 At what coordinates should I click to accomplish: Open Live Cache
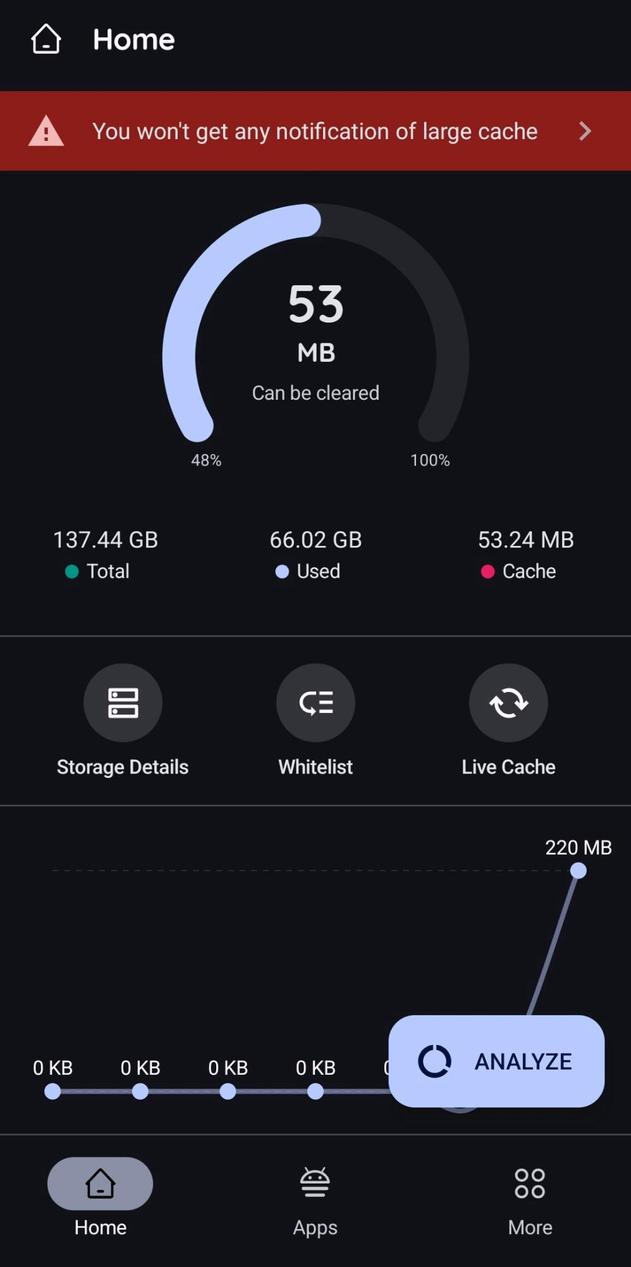(508, 702)
